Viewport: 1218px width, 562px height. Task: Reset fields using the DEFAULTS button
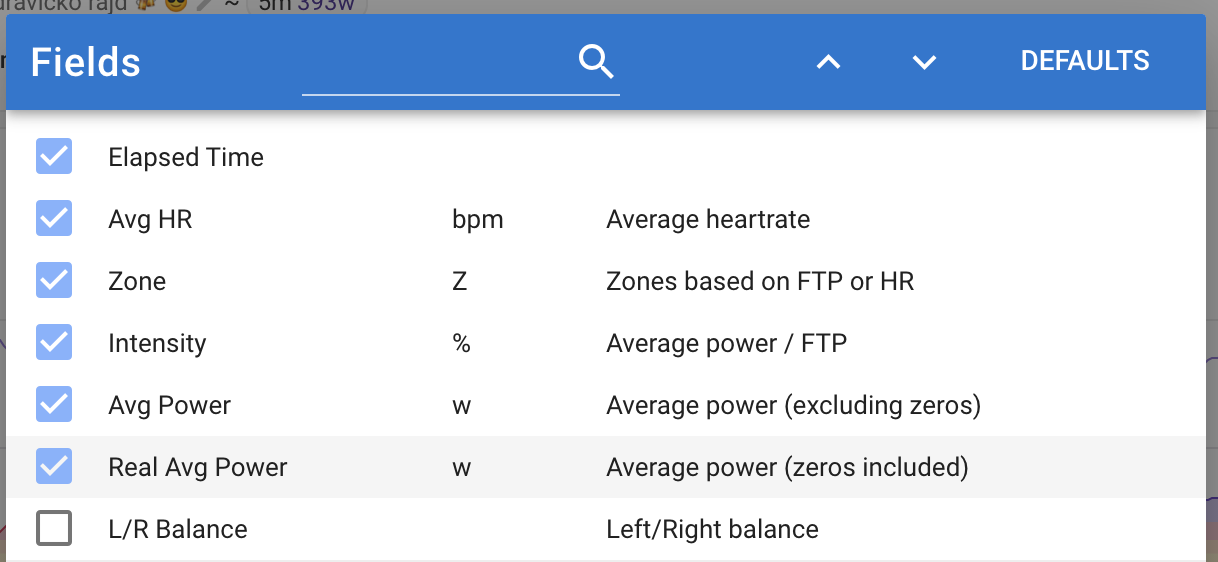[1085, 61]
